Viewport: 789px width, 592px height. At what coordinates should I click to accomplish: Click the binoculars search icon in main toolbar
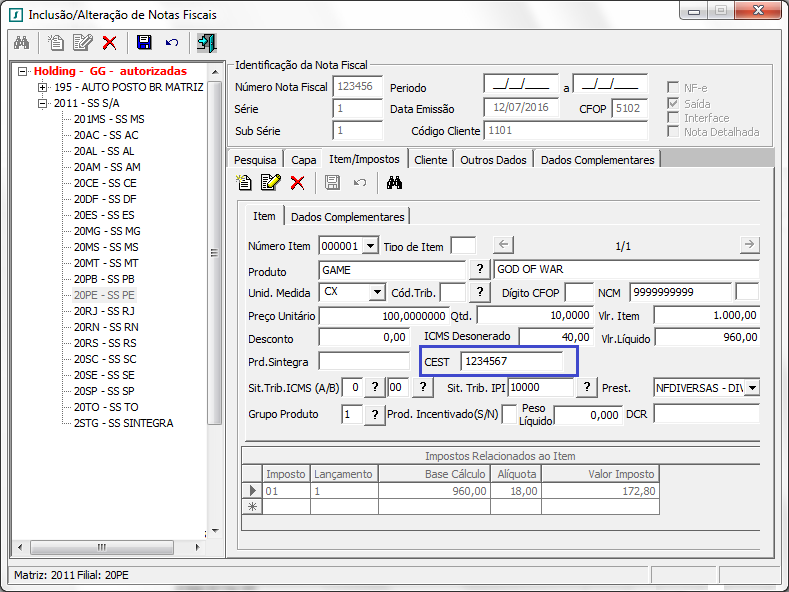point(21,43)
